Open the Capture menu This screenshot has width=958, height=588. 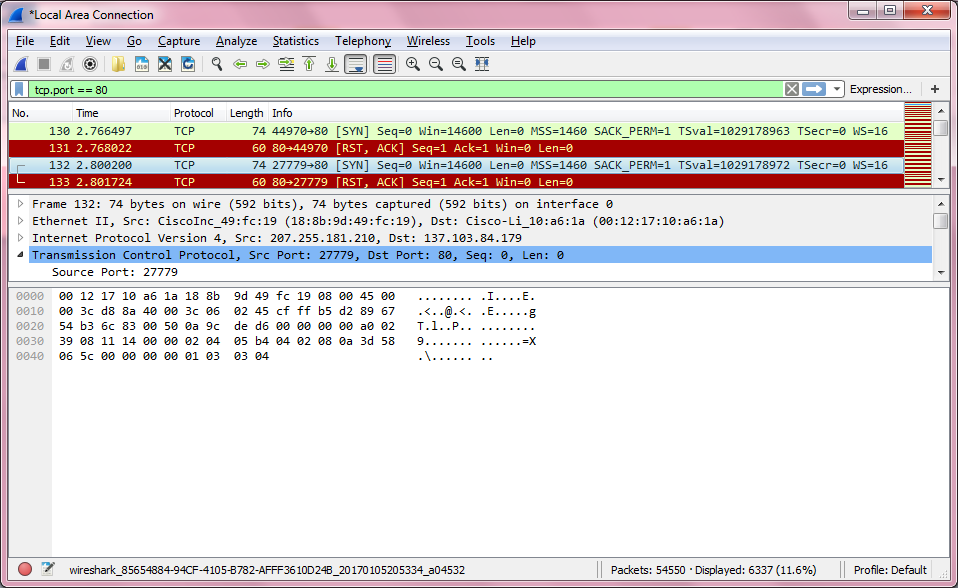[x=179, y=41]
